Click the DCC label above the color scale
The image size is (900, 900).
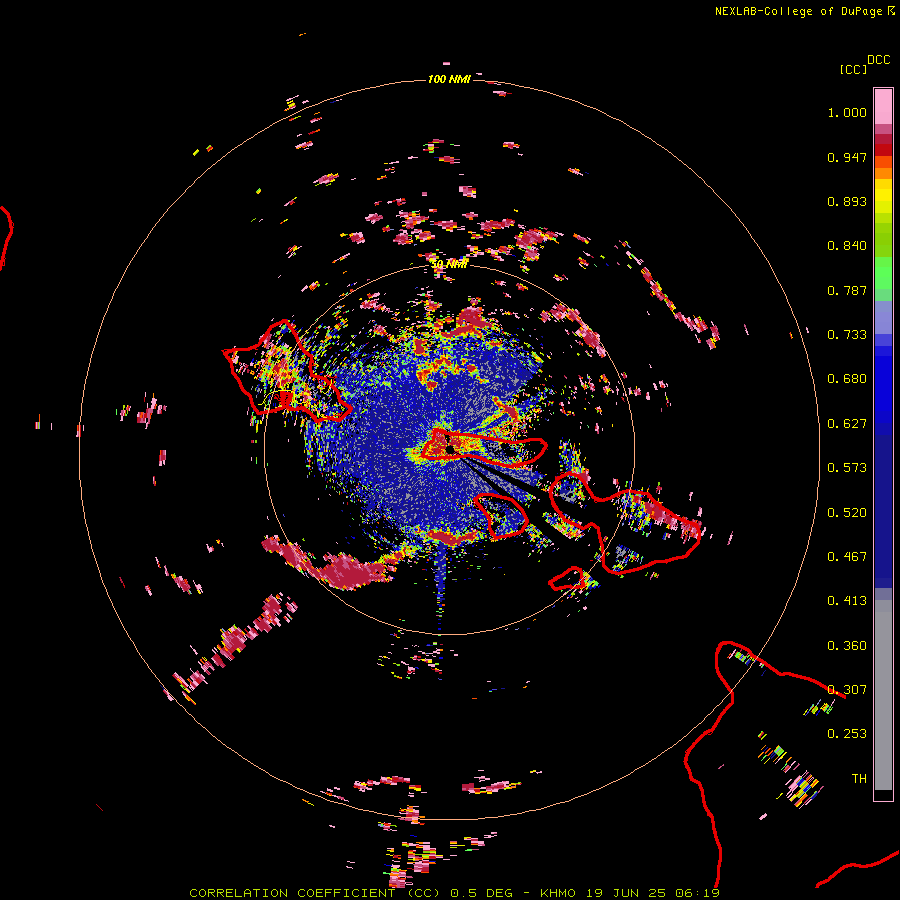(x=878, y=60)
